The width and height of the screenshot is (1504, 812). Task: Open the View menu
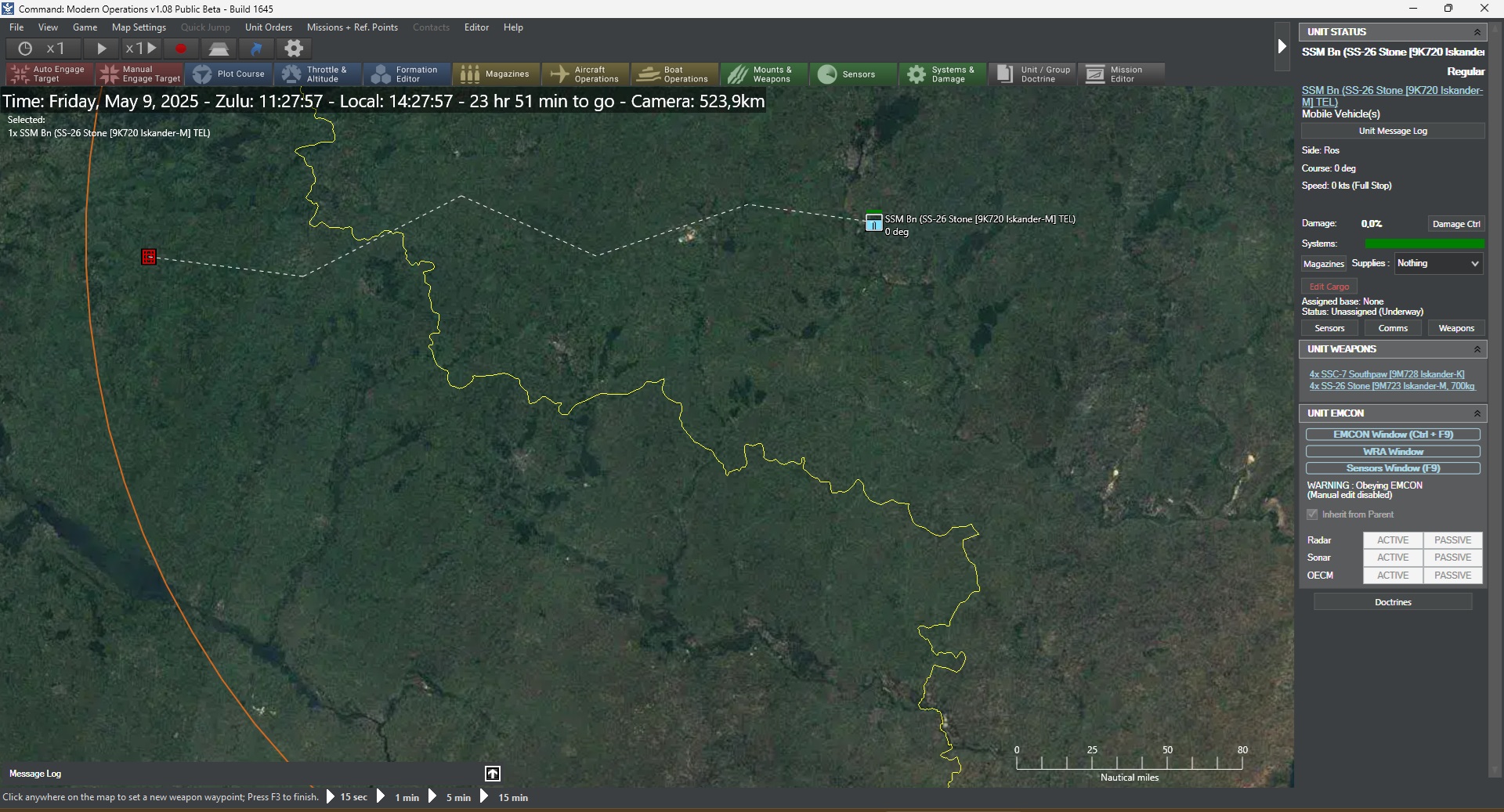coord(48,27)
